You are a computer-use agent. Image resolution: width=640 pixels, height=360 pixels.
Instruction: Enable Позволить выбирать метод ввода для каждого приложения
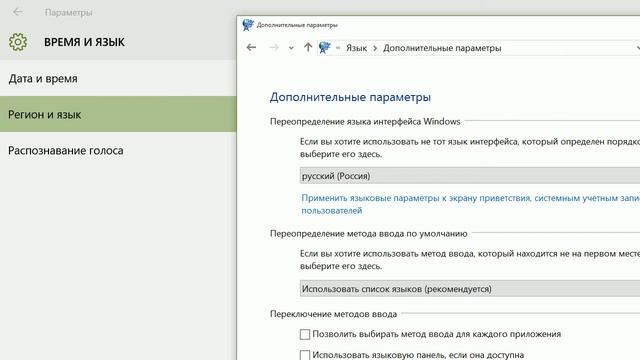[305, 334]
